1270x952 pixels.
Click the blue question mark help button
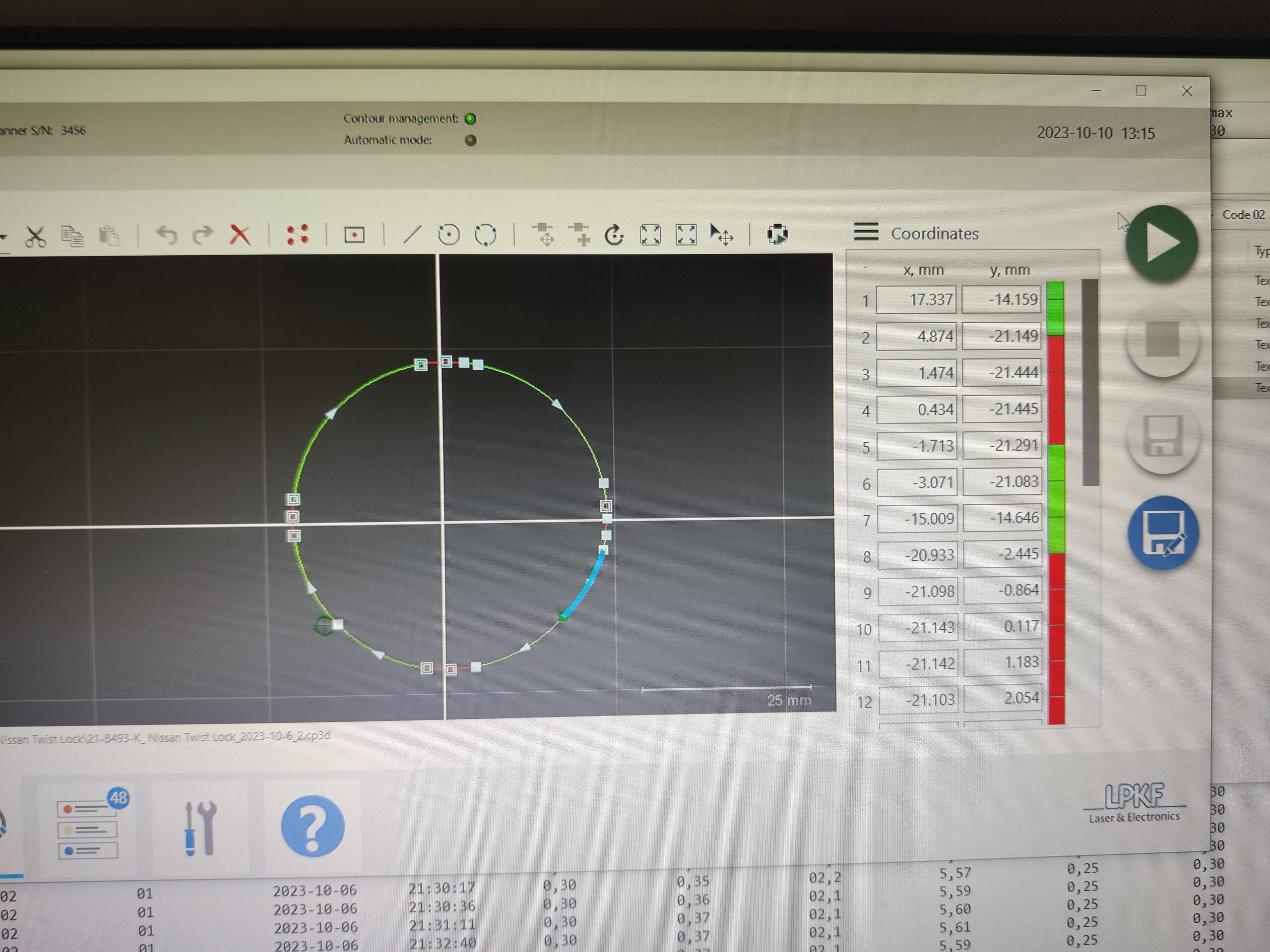tap(313, 826)
